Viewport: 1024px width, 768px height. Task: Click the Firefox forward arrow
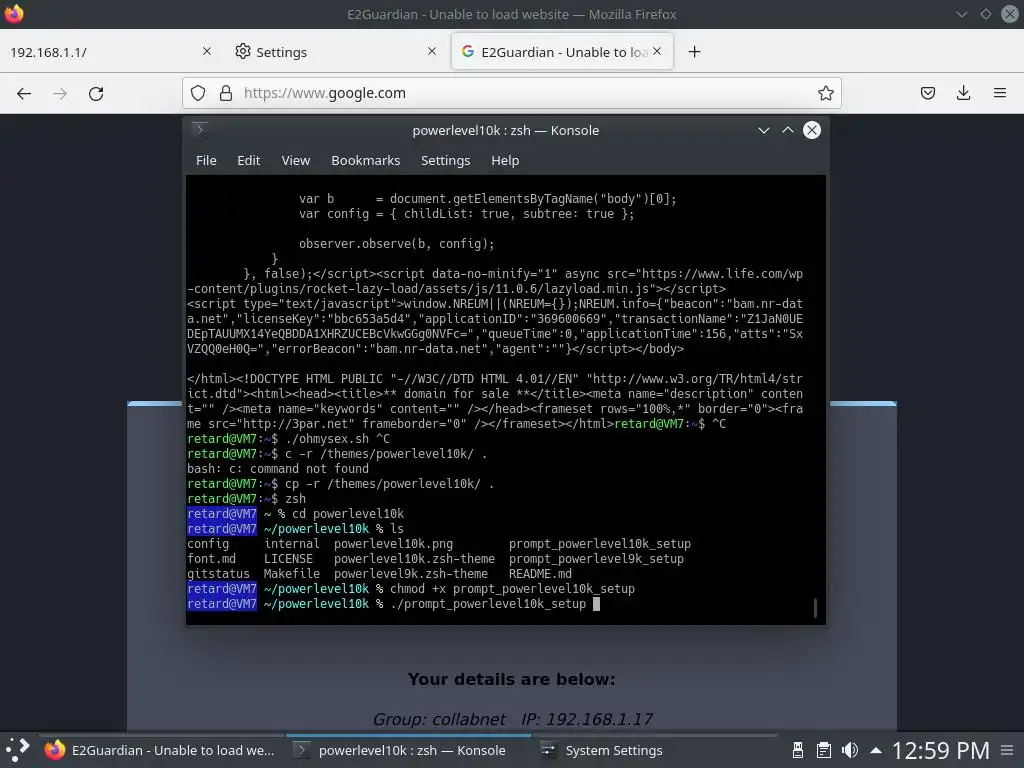tap(60, 93)
